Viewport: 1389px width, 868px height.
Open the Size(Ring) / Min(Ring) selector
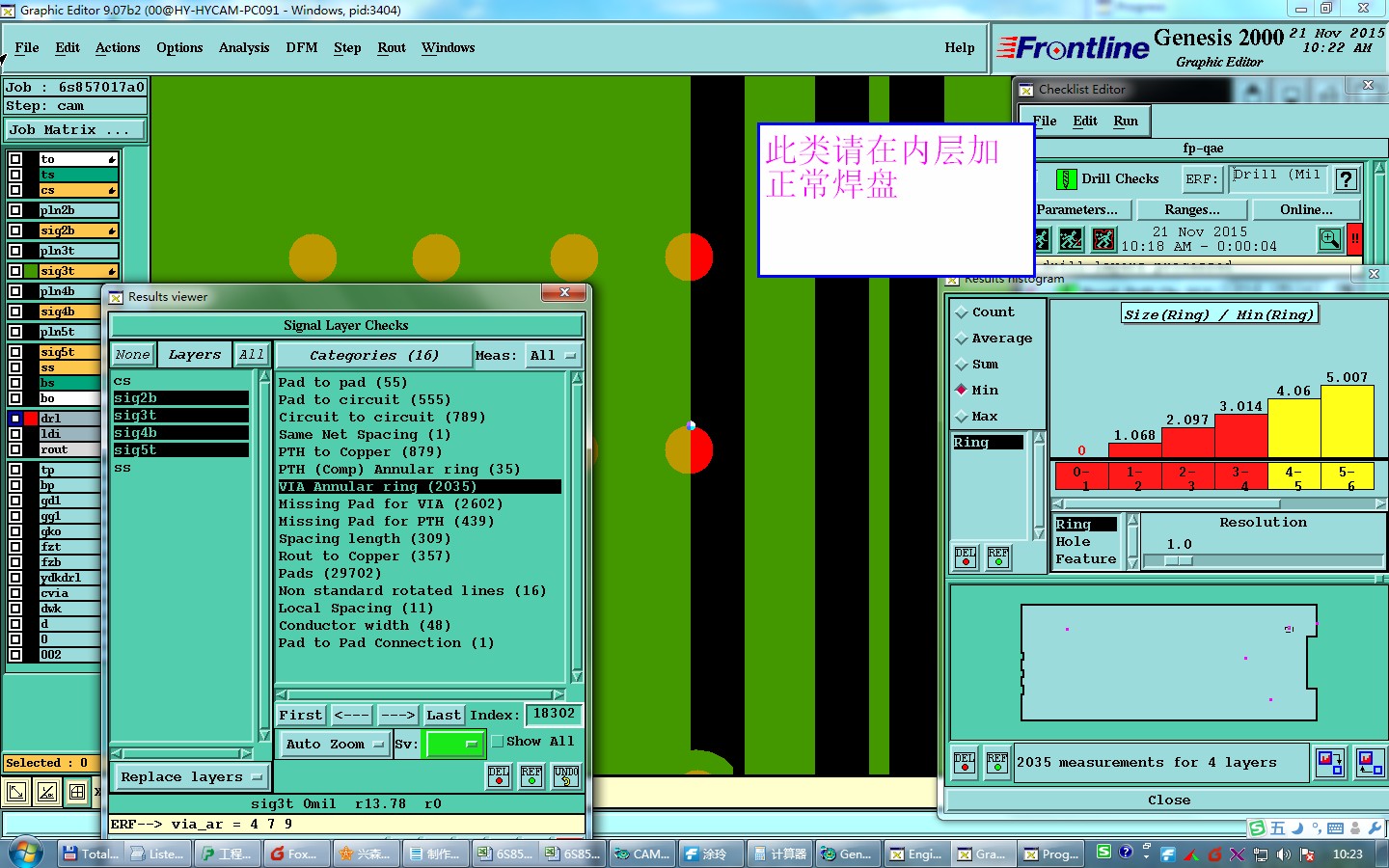click(x=1219, y=314)
